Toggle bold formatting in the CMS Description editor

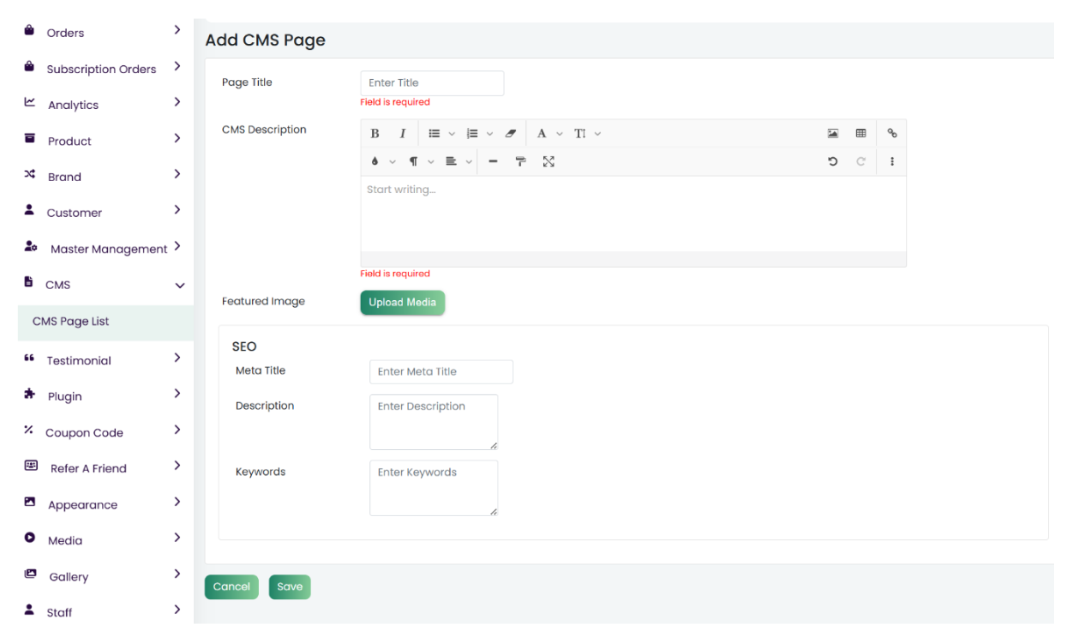[375, 134]
